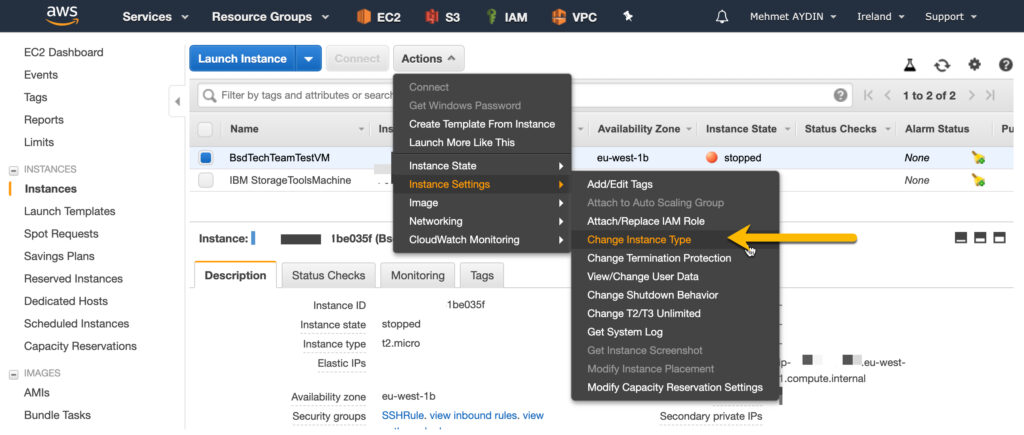This screenshot has width=1024, height=435.
Task: Set details pane to half height
Action: point(980,238)
